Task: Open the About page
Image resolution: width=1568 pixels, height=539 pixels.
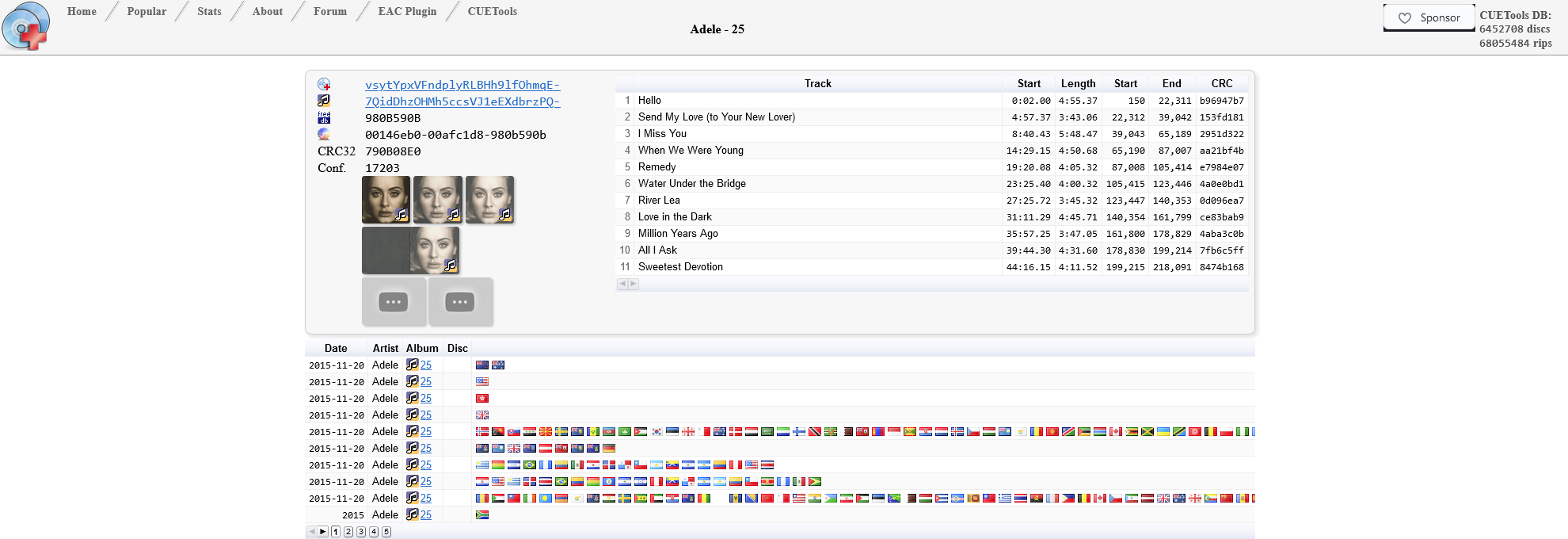Action: (x=268, y=11)
